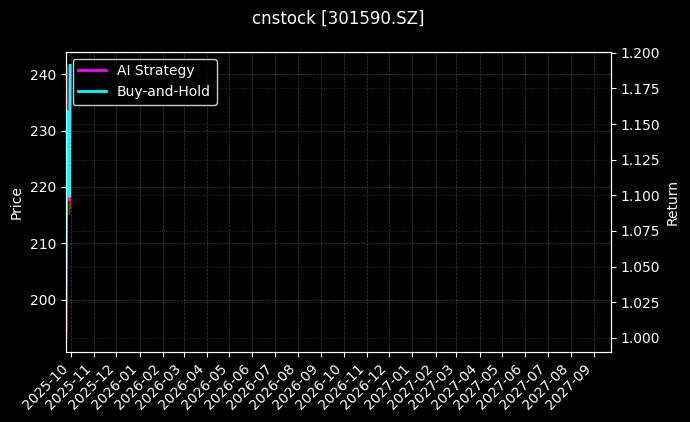
Task: Click the AI Strategy legend label
Action: point(155,70)
